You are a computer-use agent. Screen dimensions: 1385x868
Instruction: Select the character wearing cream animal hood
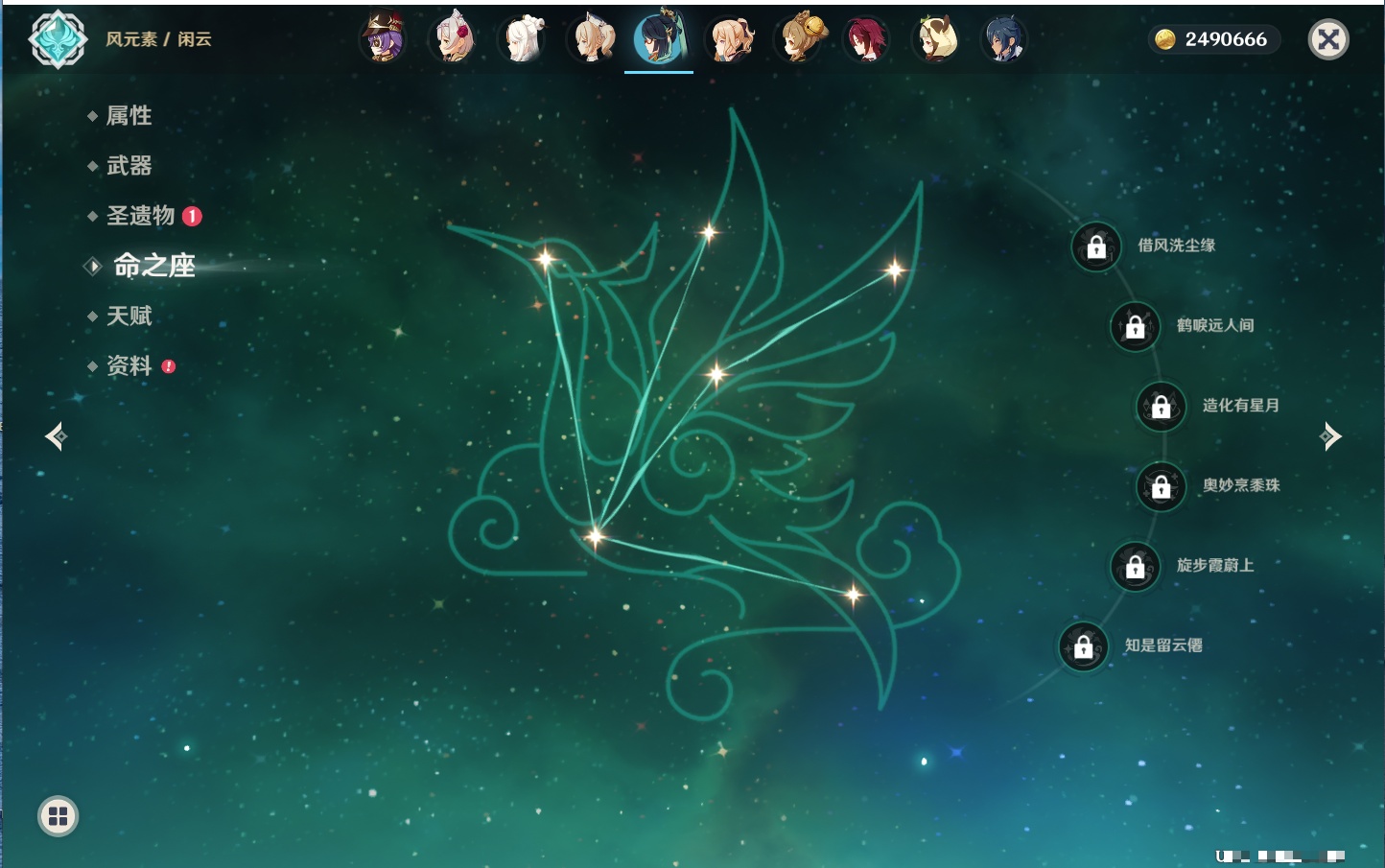click(x=935, y=39)
